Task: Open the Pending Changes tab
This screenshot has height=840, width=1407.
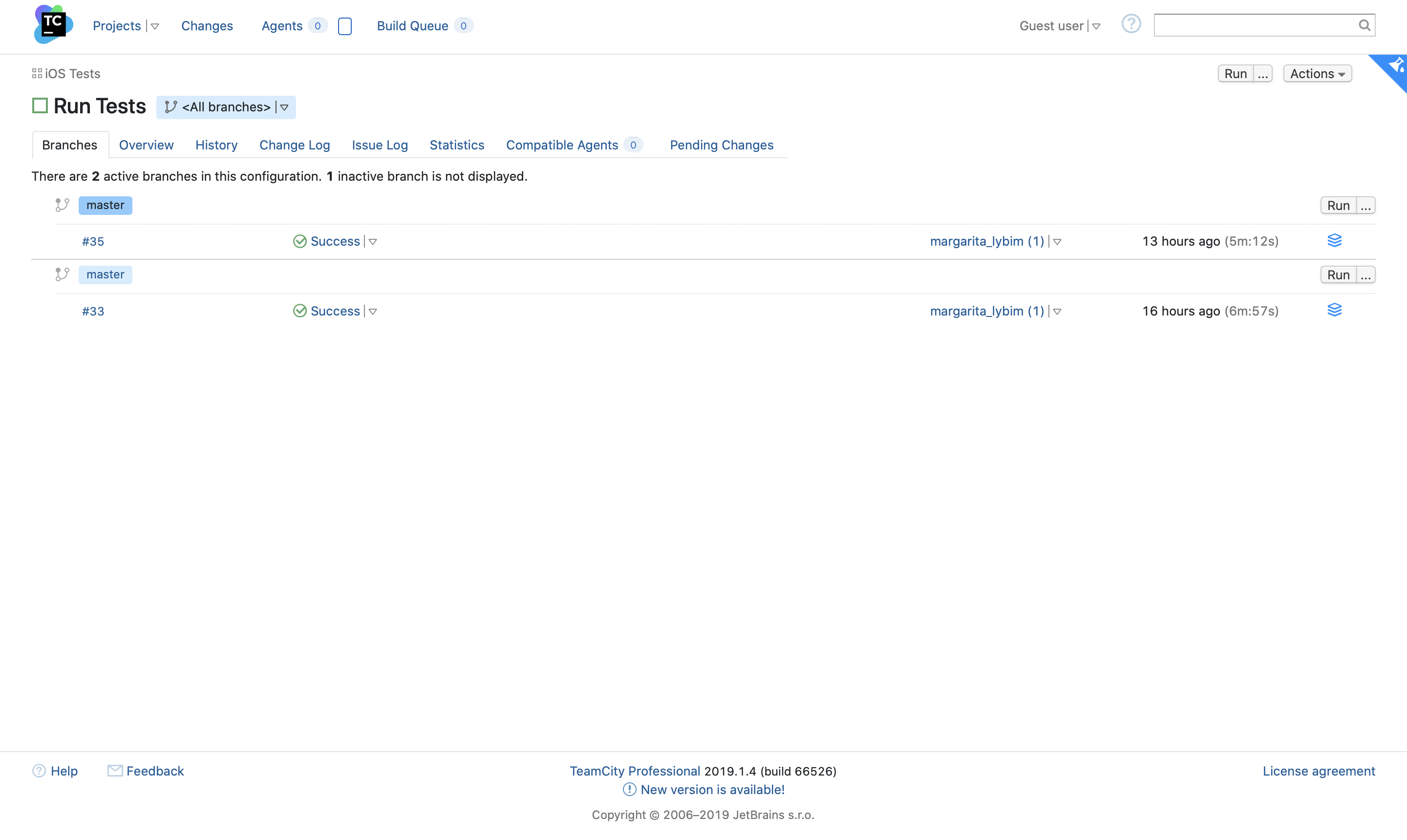Action: pyautogui.click(x=721, y=145)
